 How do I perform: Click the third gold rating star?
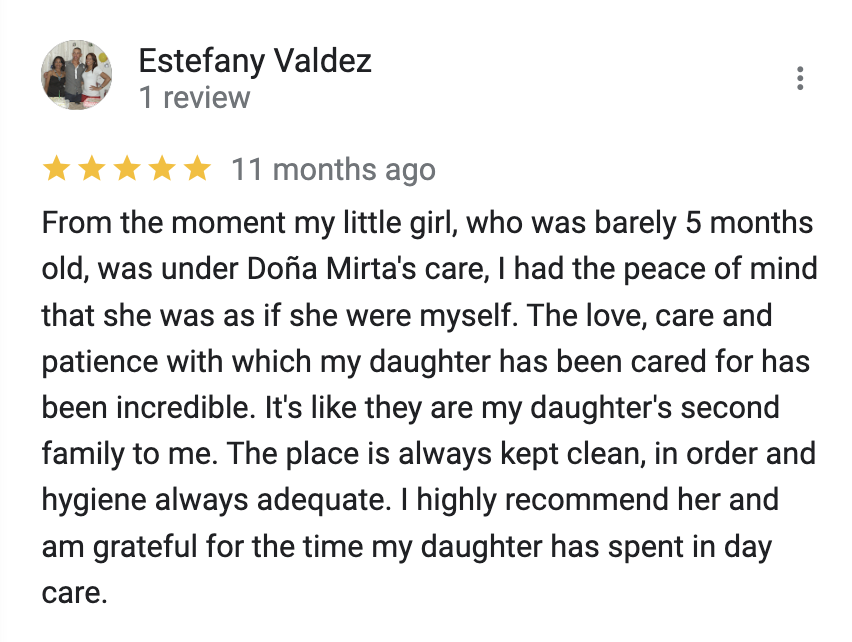tap(127, 170)
